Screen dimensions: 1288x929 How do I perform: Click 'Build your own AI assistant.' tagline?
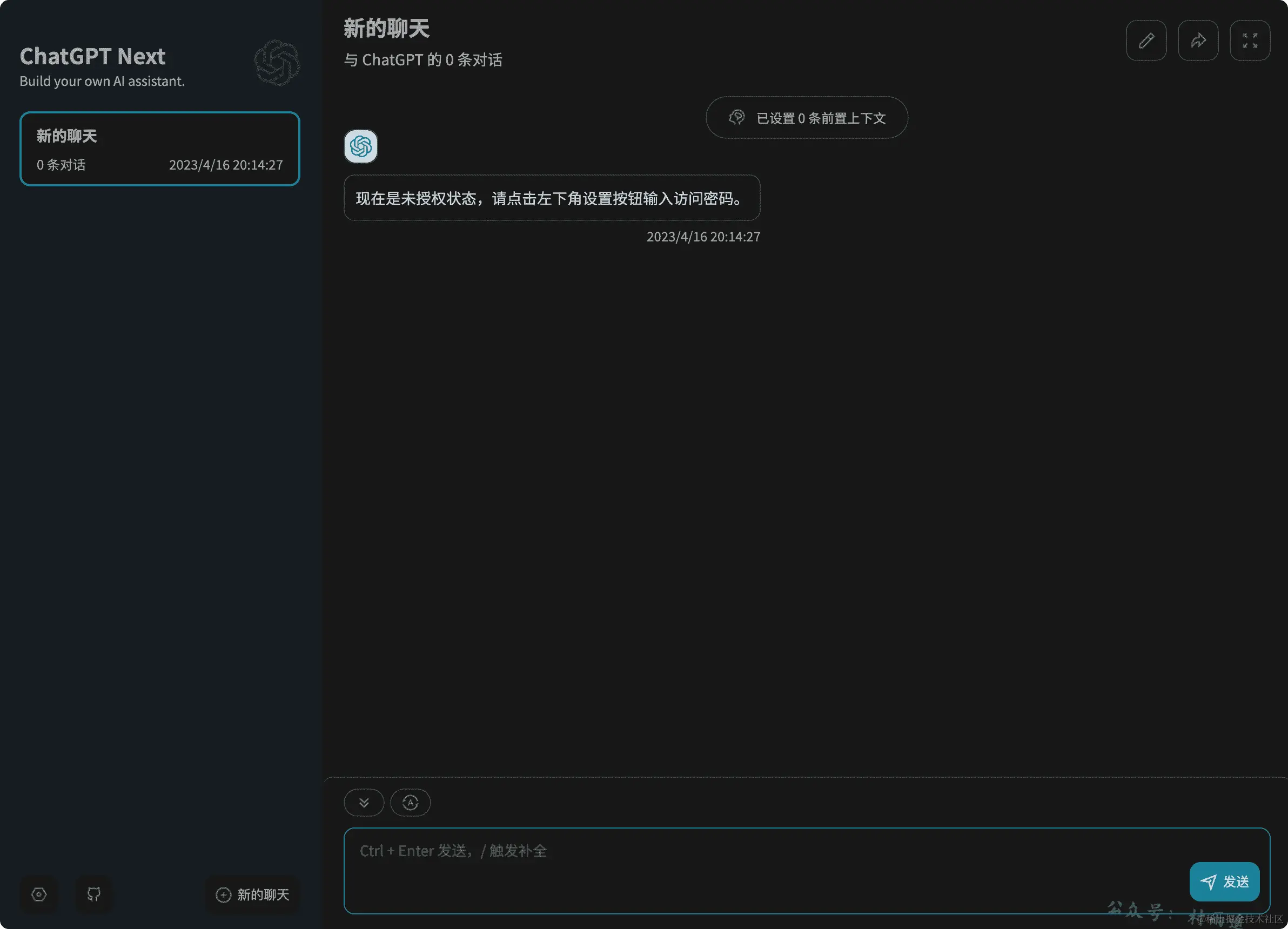click(102, 81)
